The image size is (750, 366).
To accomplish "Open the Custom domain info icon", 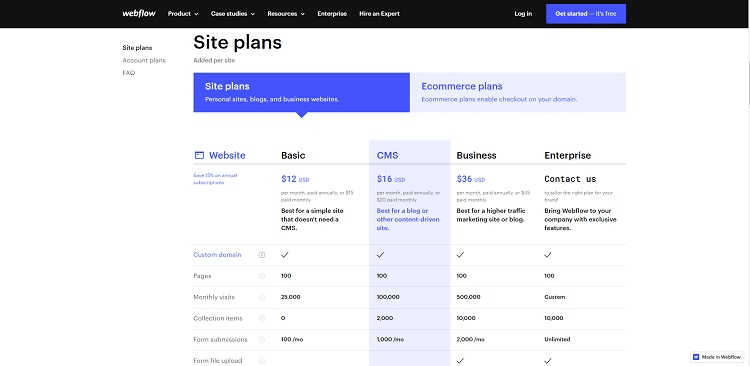I will (262, 255).
